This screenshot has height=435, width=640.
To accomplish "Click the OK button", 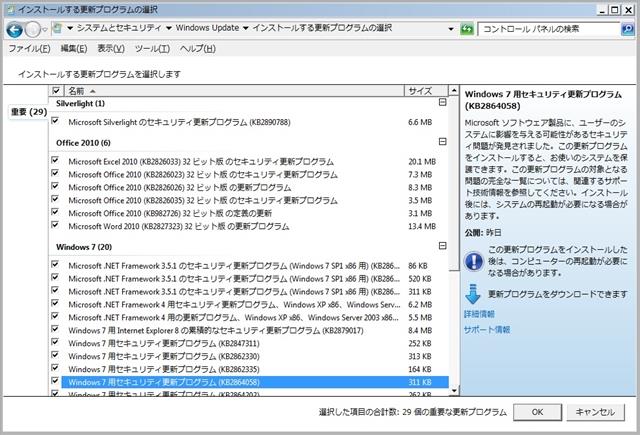I will pos(537,412).
